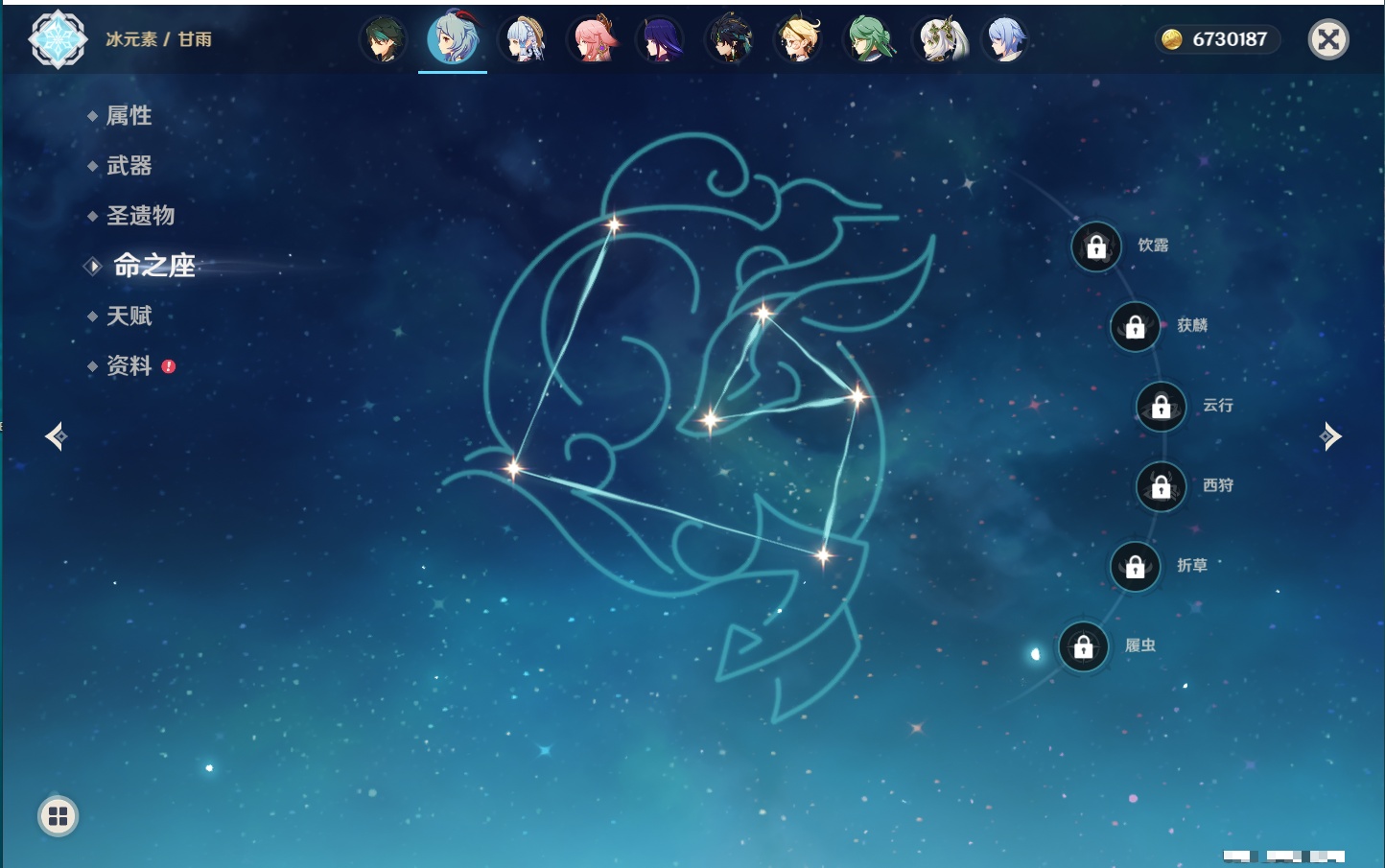Open locked constellation 获麟
This screenshot has height=868, width=1385.
click(1135, 326)
